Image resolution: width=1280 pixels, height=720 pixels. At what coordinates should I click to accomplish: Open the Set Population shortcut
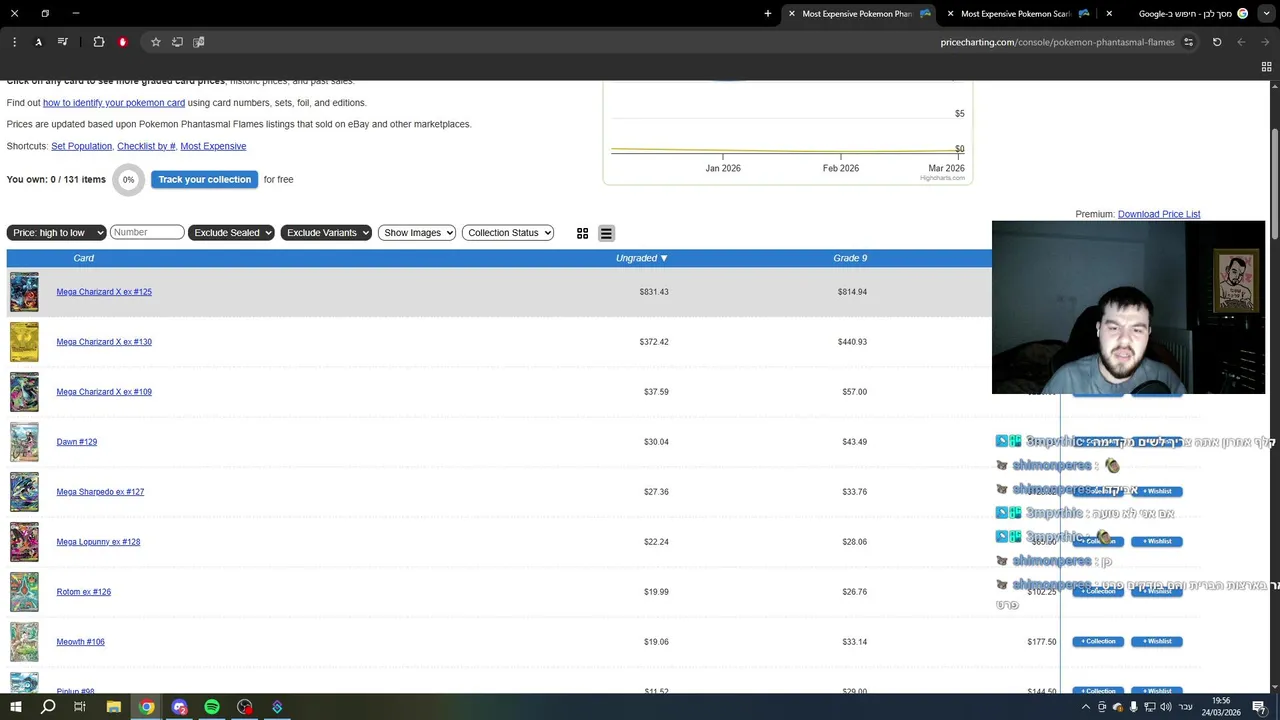point(81,146)
